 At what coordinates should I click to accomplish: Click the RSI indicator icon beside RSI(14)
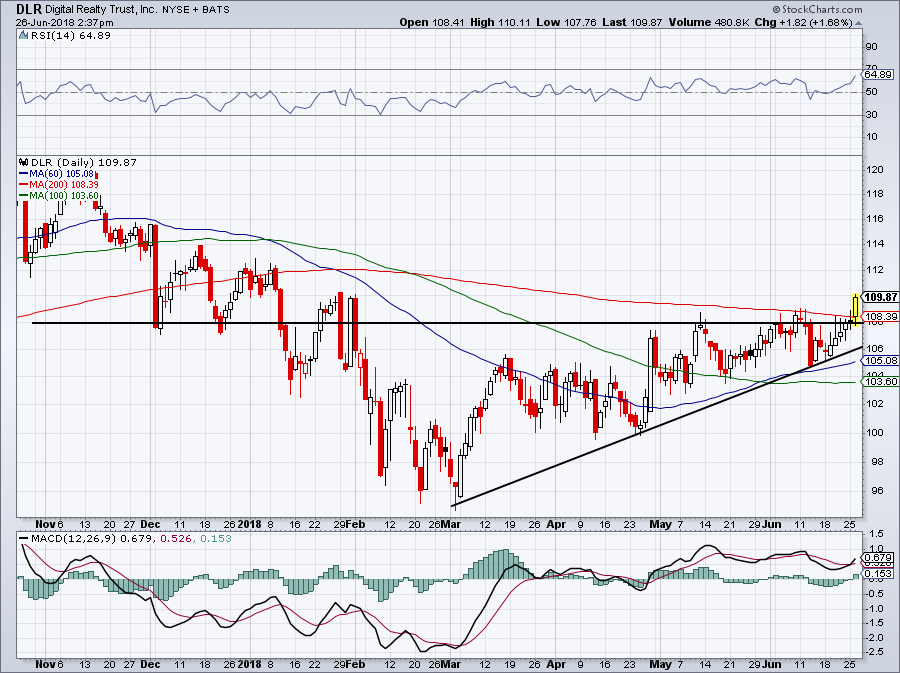click(x=23, y=36)
